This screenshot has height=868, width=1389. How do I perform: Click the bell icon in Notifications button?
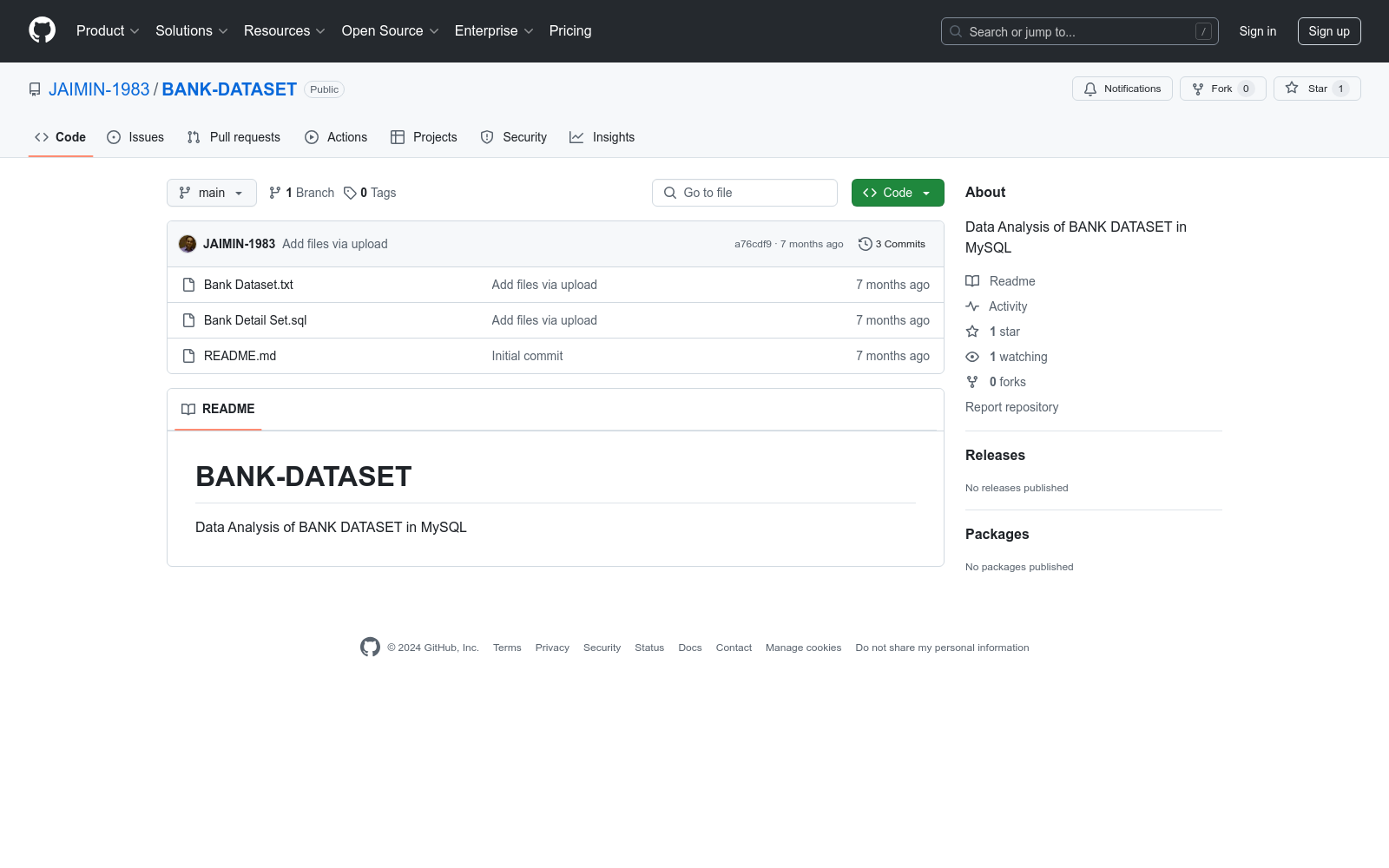pos(1090,89)
